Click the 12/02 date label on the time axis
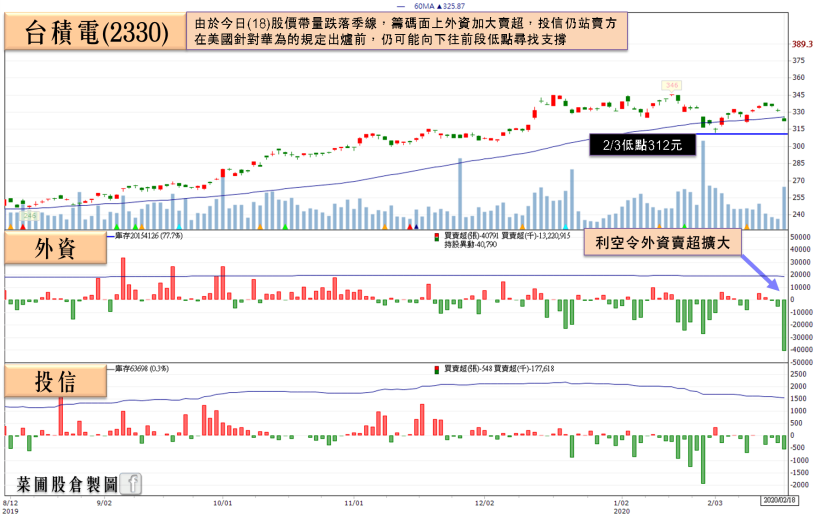Image resolution: width=820 pixels, height=517 pixels. (484, 503)
